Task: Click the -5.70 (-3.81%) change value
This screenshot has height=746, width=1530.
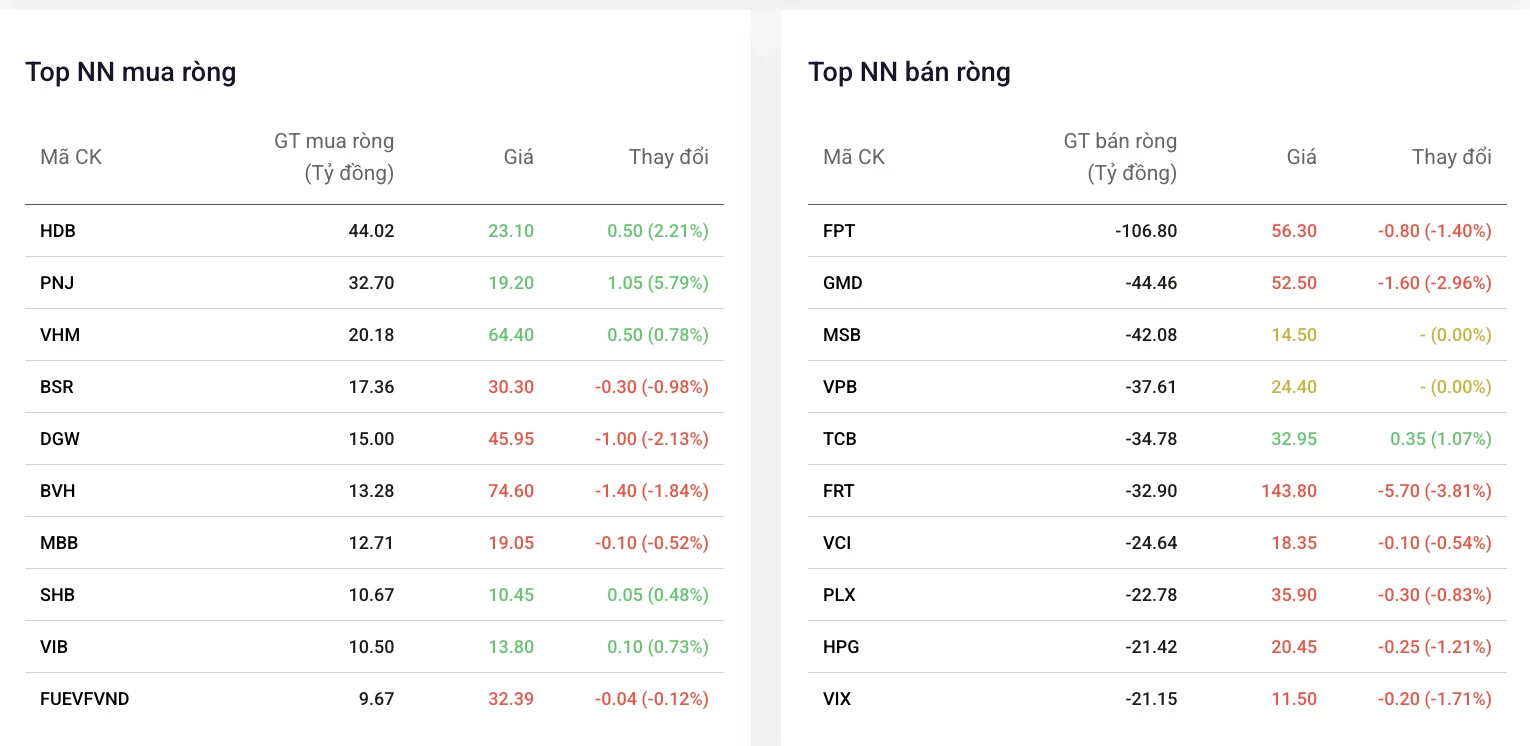Action: pyautogui.click(x=1435, y=491)
